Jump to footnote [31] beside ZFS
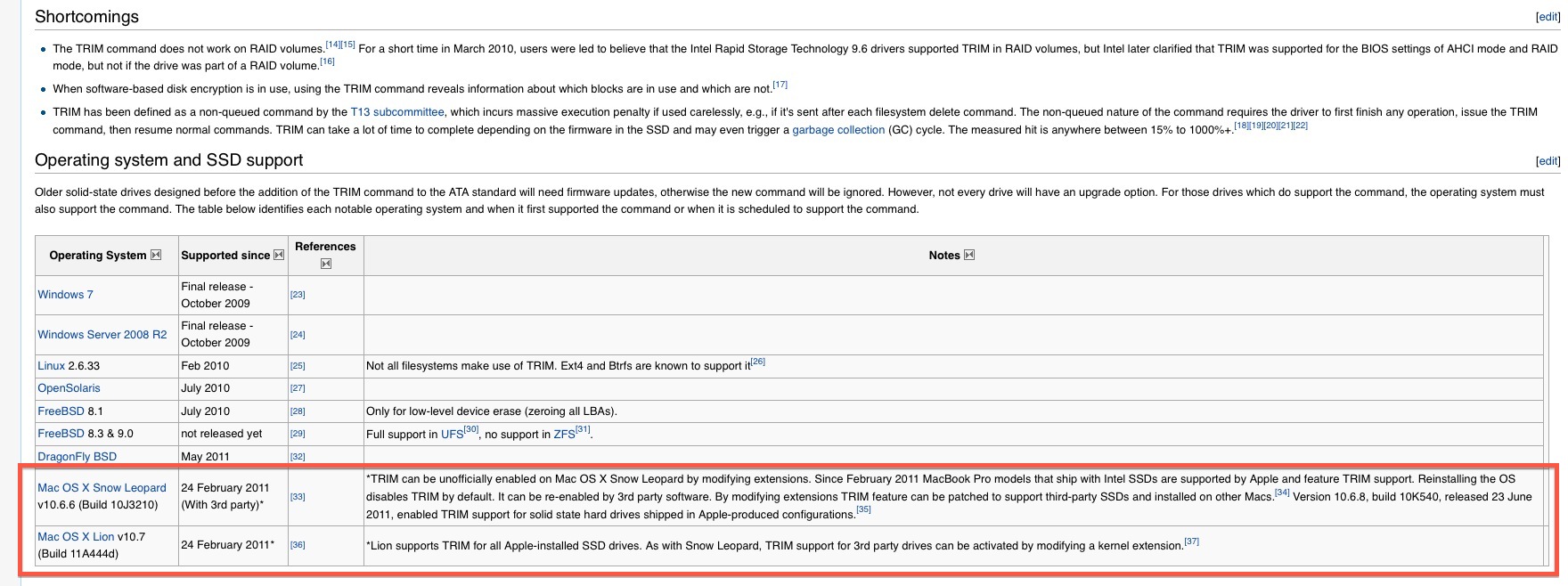 point(583,430)
